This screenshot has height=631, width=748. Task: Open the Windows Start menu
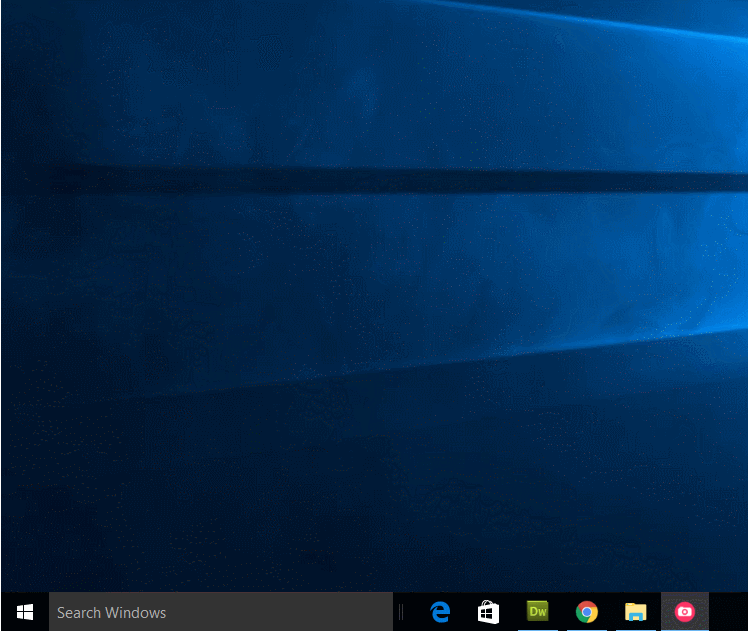[x=25, y=612]
